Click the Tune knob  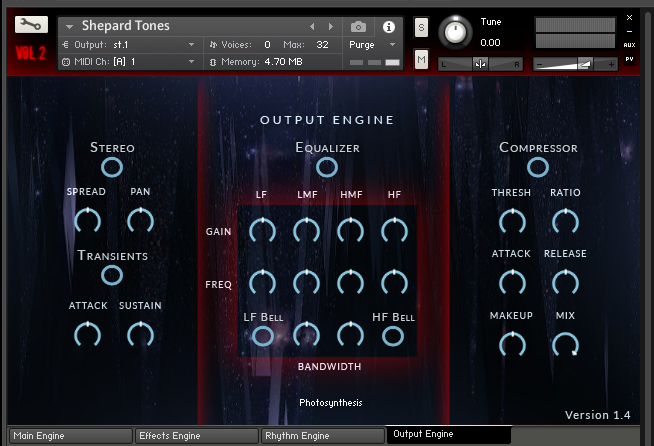tap(455, 33)
